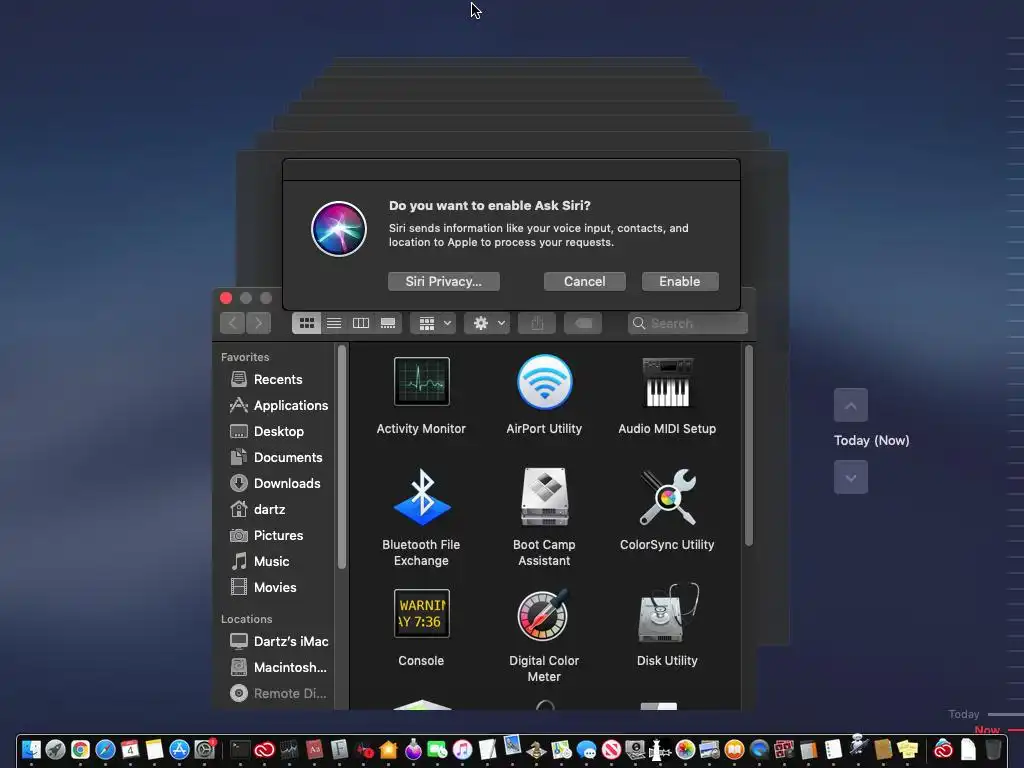
Task: Open the gear Action menu dropdown
Action: point(487,323)
